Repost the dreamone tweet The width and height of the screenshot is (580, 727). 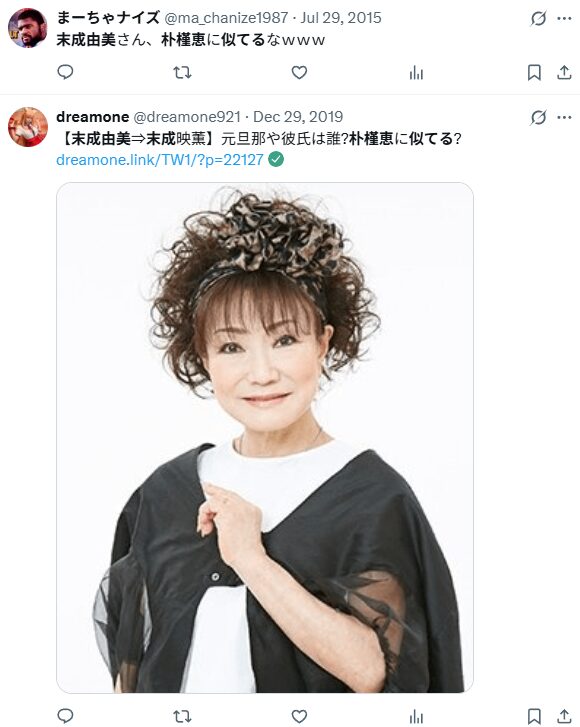(182, 716)
